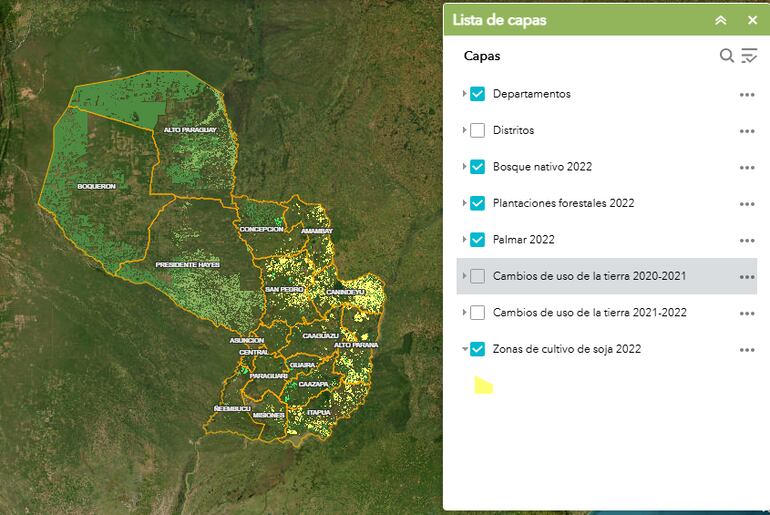
Task: Expand the Palmar 2022 layer legend
Action: 464,240
